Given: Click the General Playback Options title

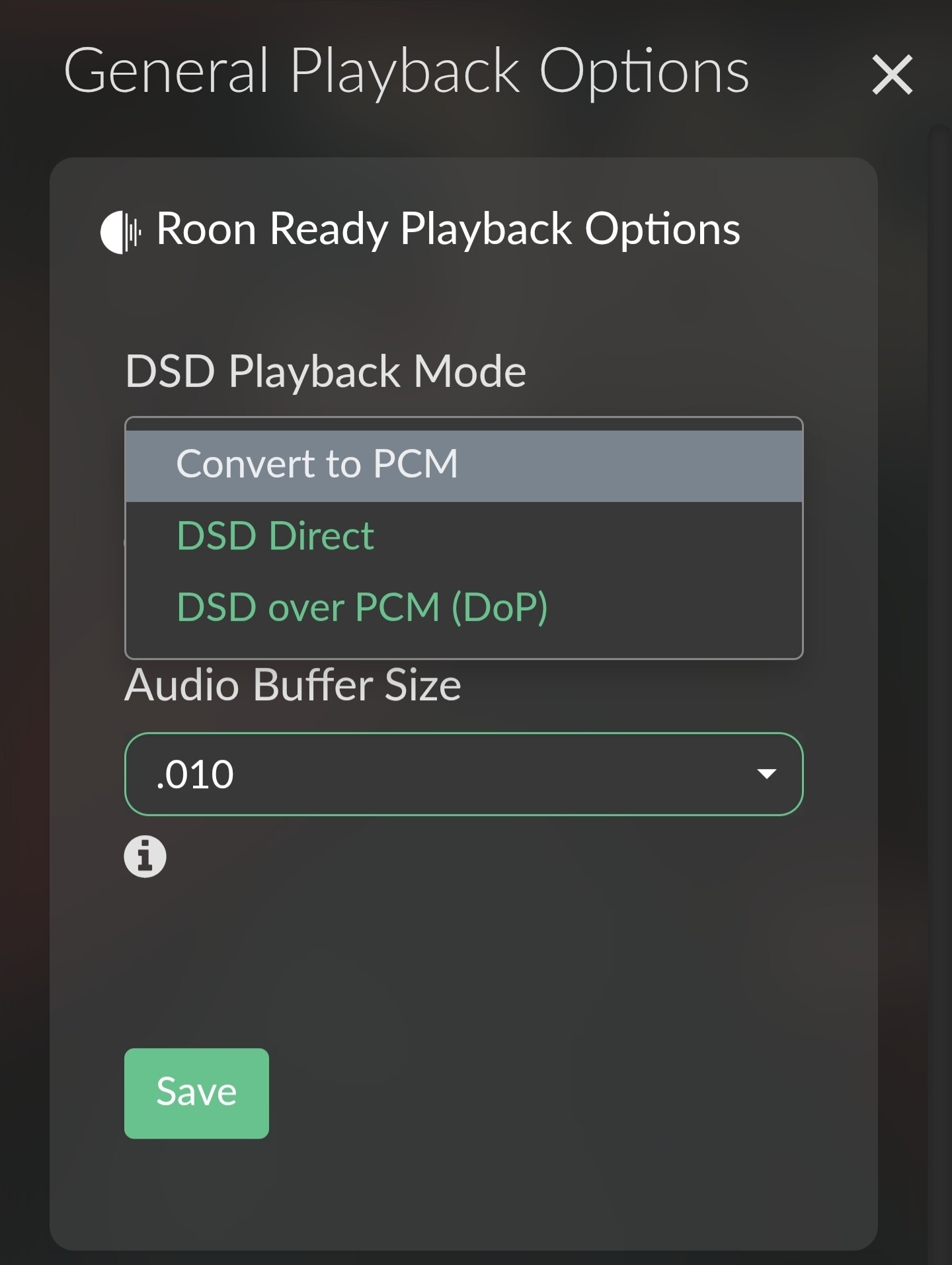Looking at the screenshot, I should pyautogui.click(x=407, y=71).
